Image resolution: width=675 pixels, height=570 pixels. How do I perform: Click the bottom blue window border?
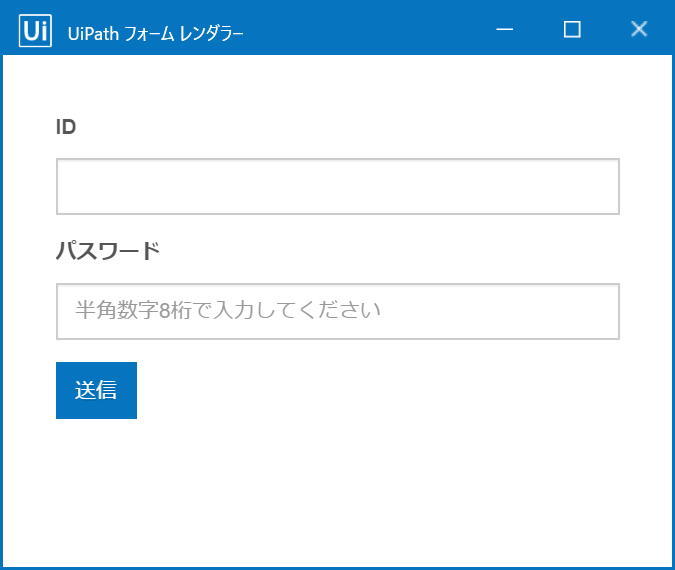point(338,569)
